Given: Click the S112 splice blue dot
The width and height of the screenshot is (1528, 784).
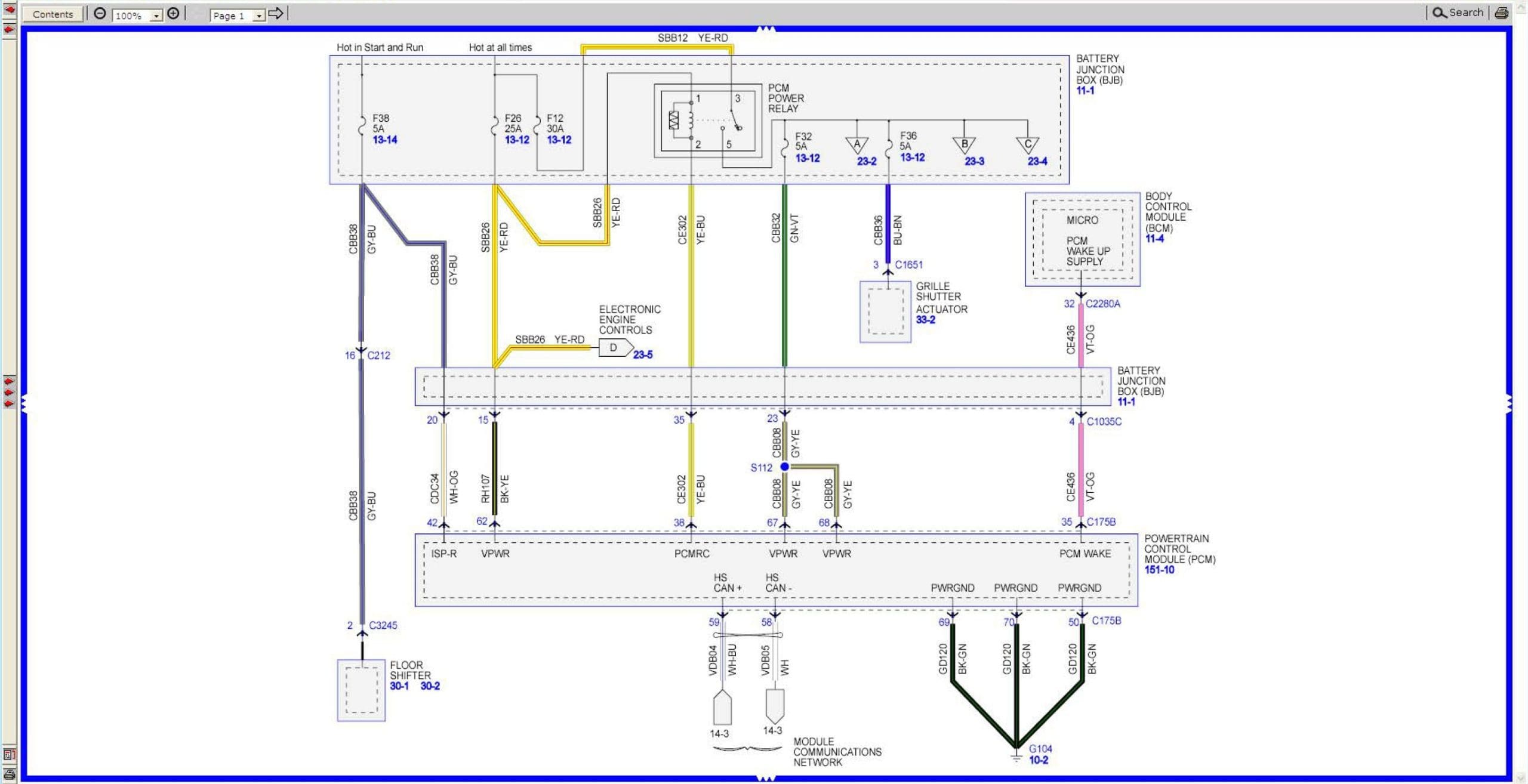Looking at the screenshot, I should (784, 467).
